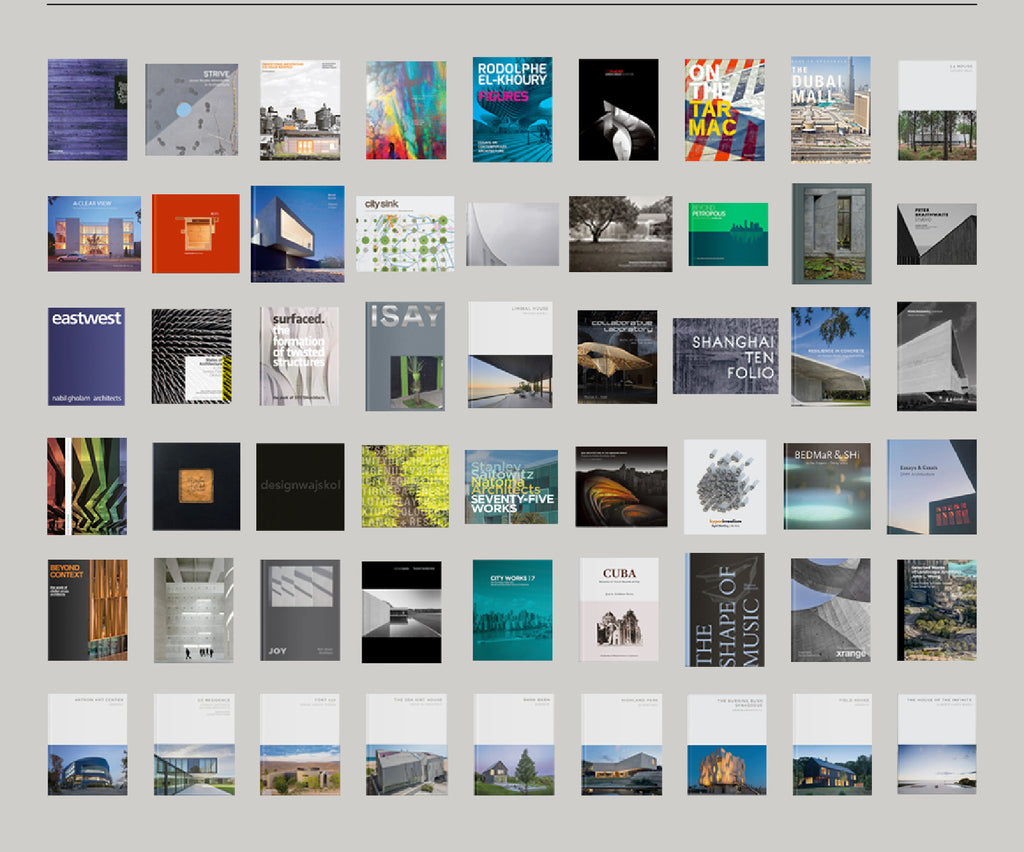Select the 'designwajskol' black cover

(x=298, y=485)
